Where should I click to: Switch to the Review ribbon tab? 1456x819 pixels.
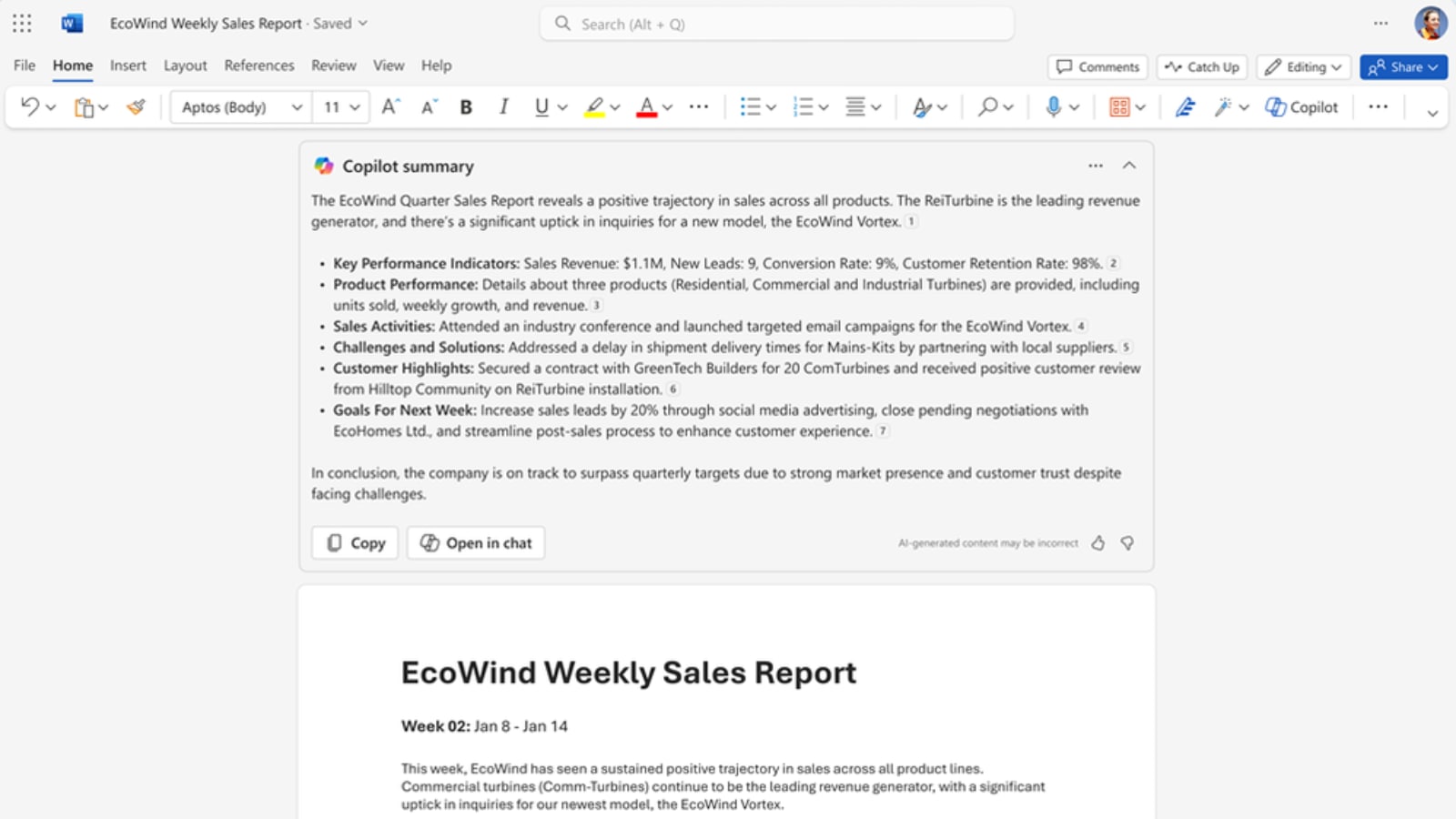[x=332, y=65]
